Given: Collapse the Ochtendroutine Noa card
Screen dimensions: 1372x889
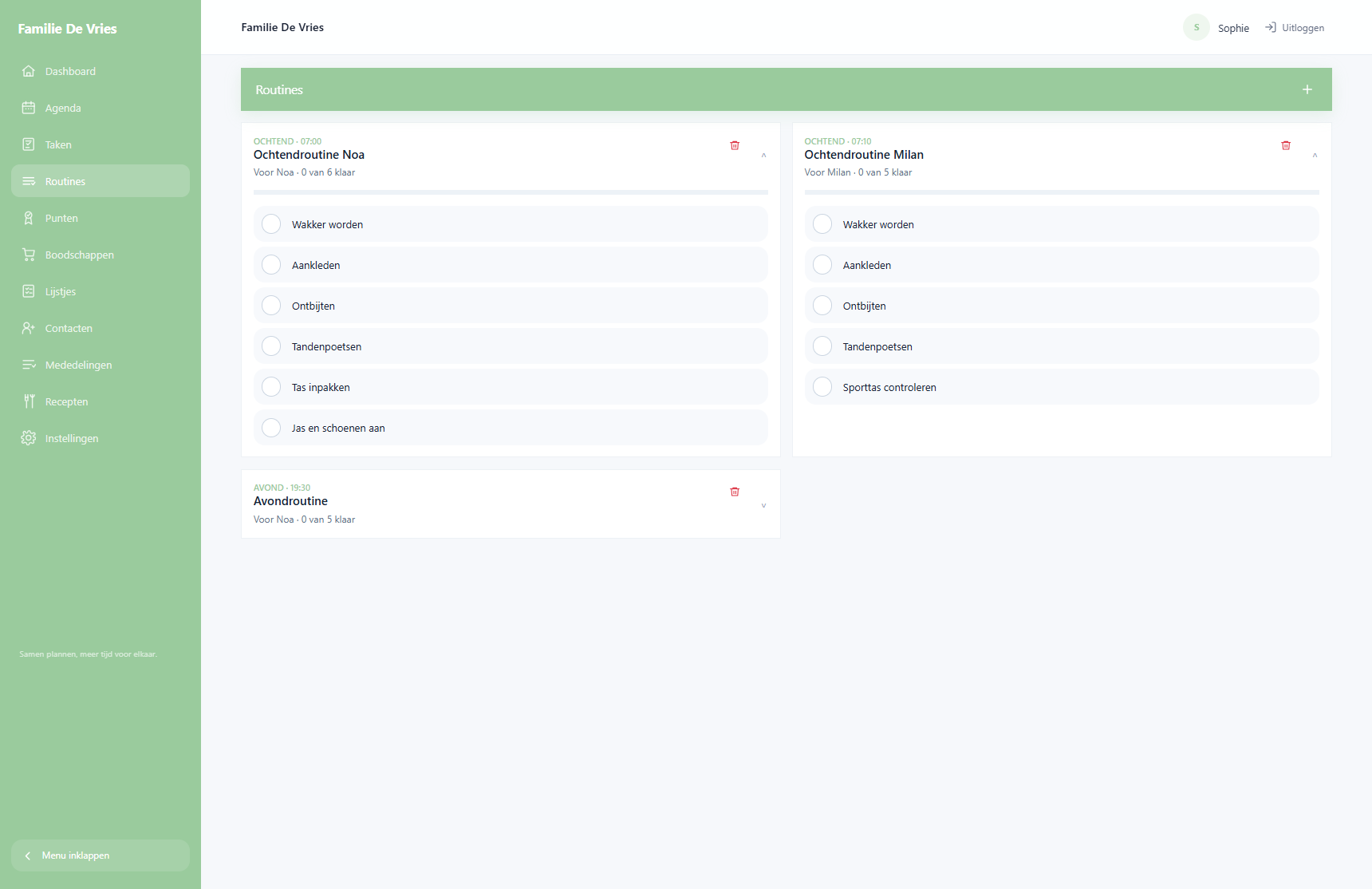Looking at the screenshot, I should [763, 156].
